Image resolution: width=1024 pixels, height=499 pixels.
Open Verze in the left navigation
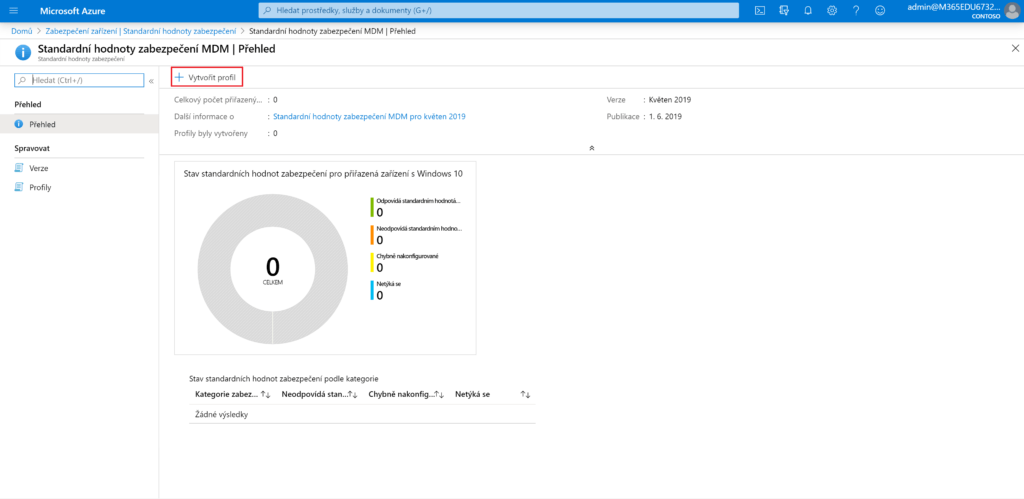pyautogui.click(x=38, y=168)
